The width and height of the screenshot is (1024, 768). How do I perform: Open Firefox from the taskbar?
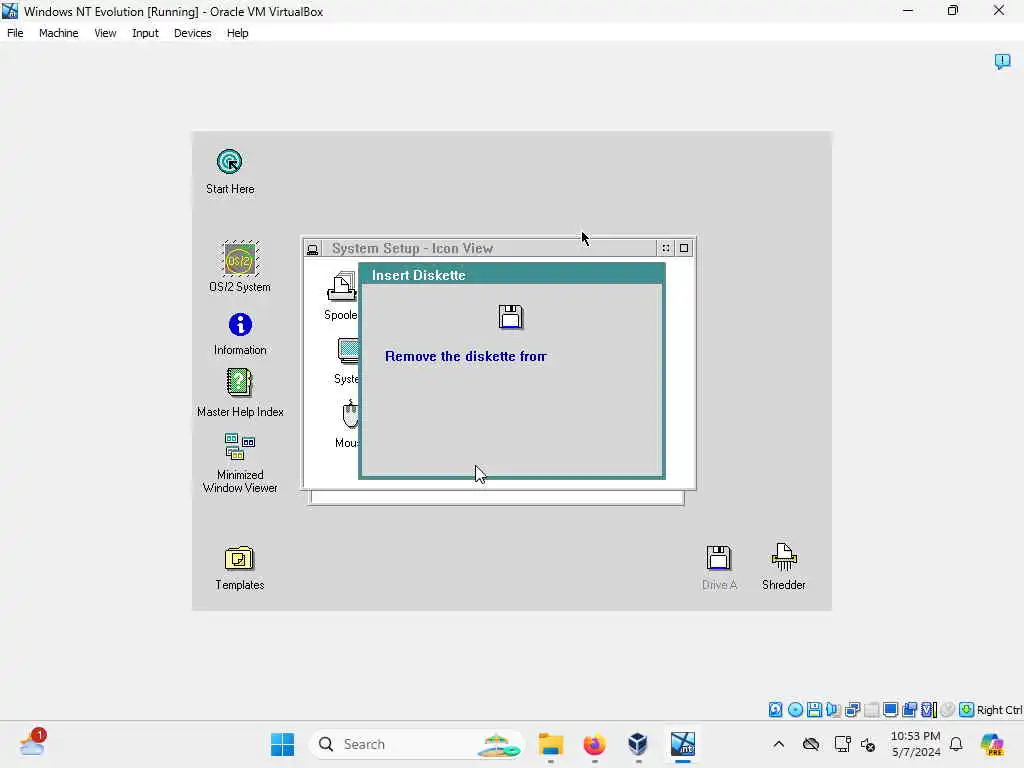click(594, 744)
